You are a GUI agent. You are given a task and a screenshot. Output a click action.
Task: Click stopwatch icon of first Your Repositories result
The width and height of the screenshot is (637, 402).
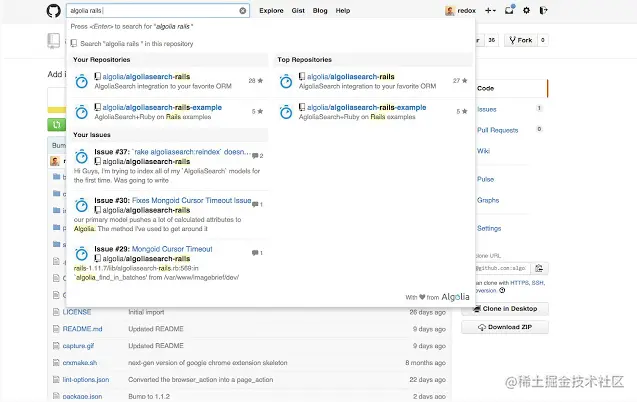(x=82, y=81)
